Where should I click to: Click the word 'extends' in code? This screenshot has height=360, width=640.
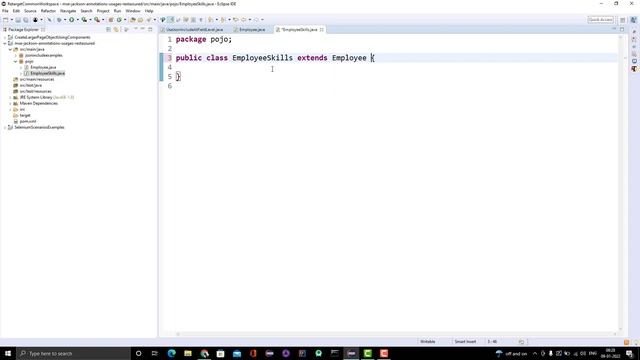[x=312, y=58]
